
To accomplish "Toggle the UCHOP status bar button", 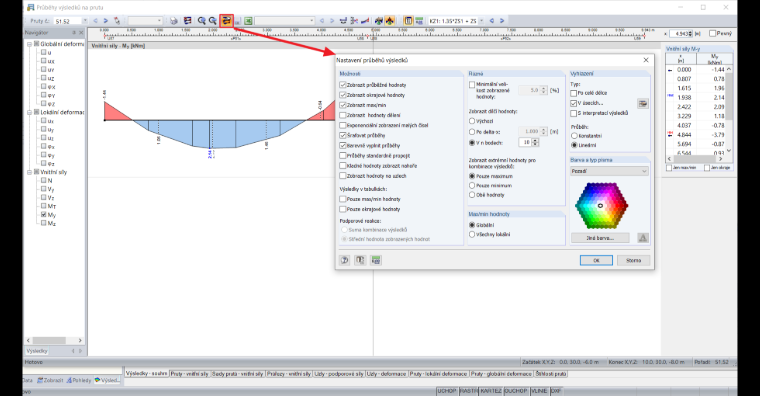I will pos(447,391).
